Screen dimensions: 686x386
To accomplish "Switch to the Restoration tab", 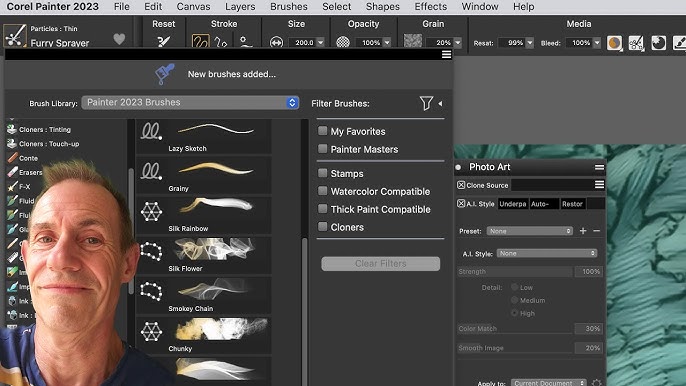I will pyautogui.click(x=573, y=204).
